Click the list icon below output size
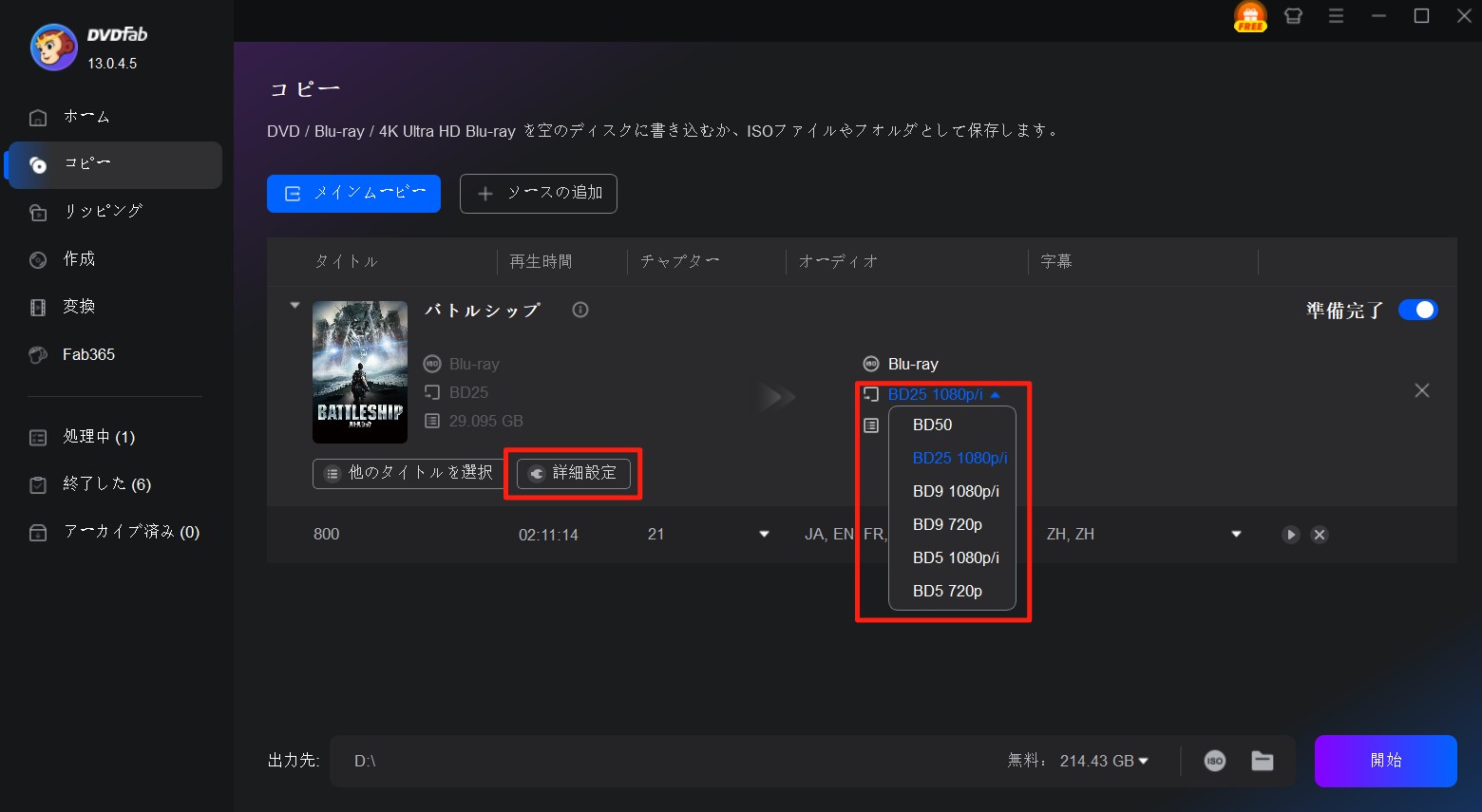The height and width of the screenshot is (812, 1482). (871, 425)
